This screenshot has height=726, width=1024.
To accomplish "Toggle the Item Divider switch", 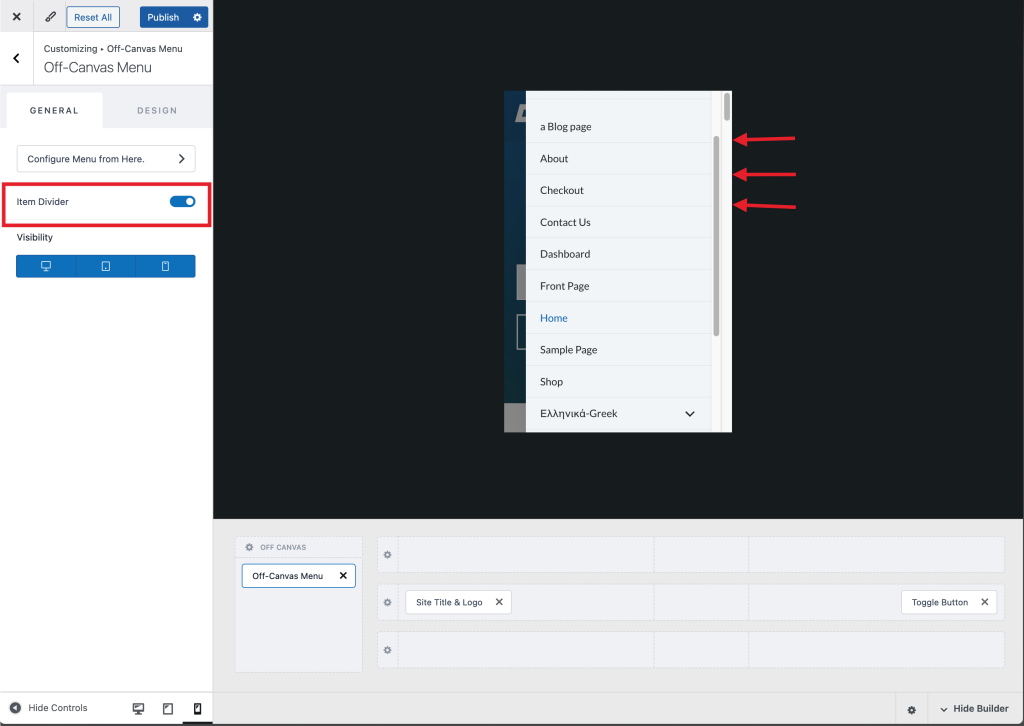I will [182, 202].
